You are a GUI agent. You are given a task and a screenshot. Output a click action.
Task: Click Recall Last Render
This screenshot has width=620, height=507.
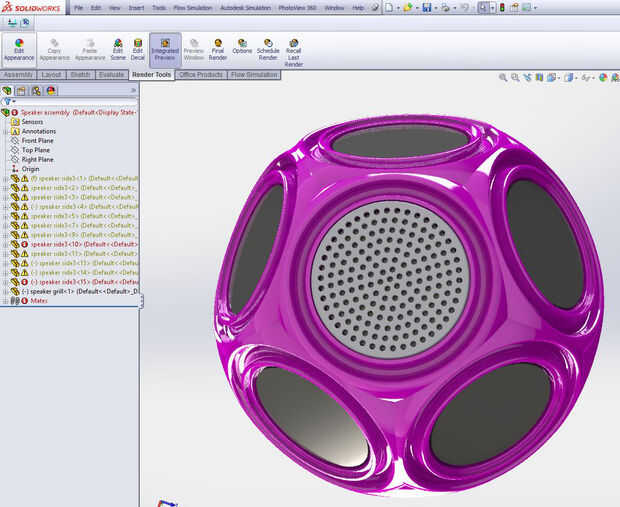(293, 53)
